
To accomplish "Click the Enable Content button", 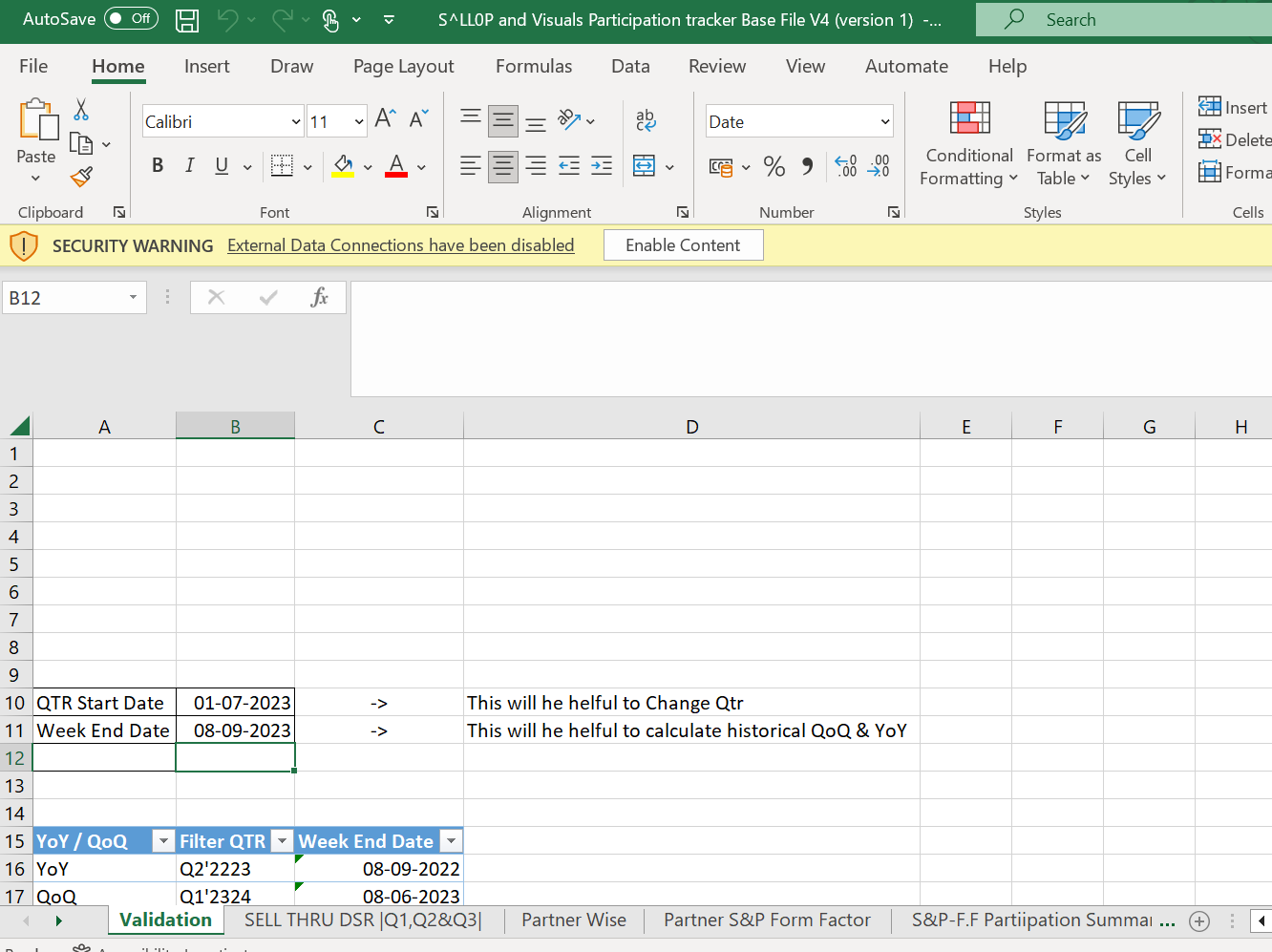I will click(683, 245).
